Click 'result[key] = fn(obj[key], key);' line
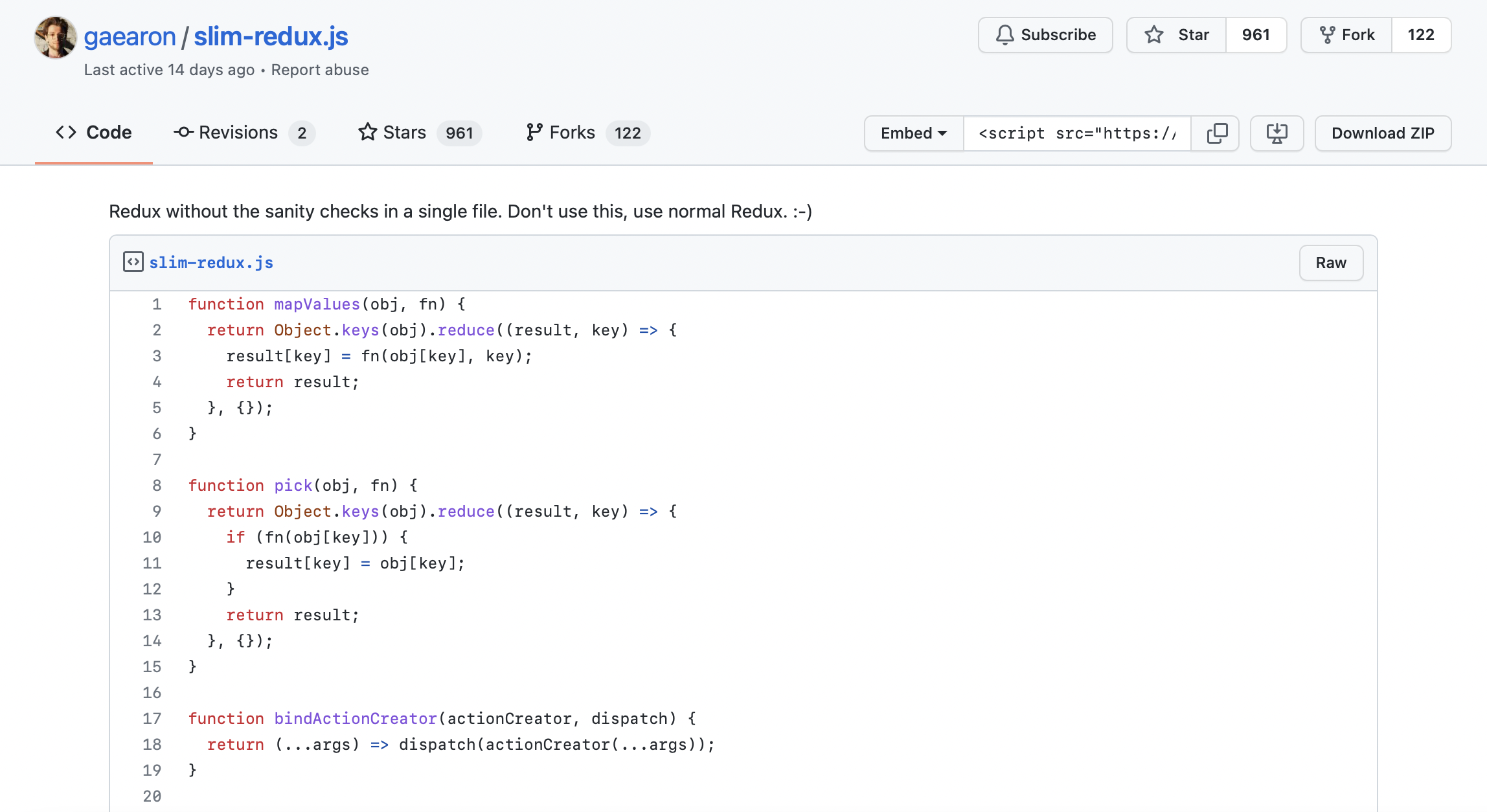This screenshot has width=1487, height=812. (x=379, y=356)
